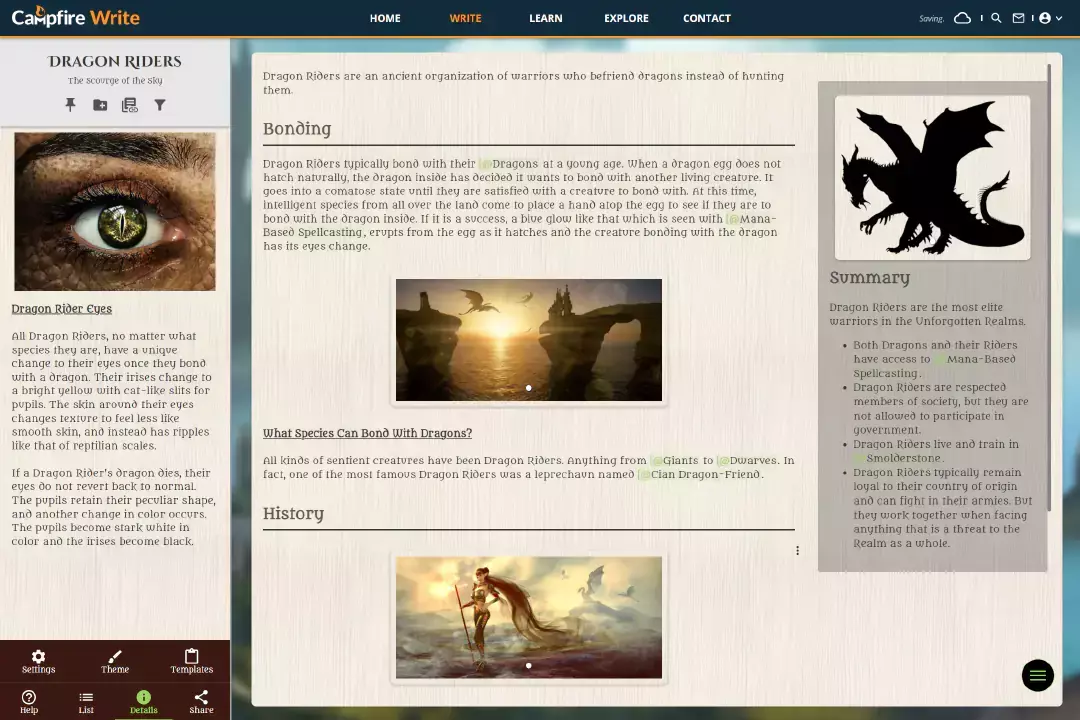Pin the Dragon Riders article
Viewport: 1080px width, 720px height.
click(x=70, y=105)
